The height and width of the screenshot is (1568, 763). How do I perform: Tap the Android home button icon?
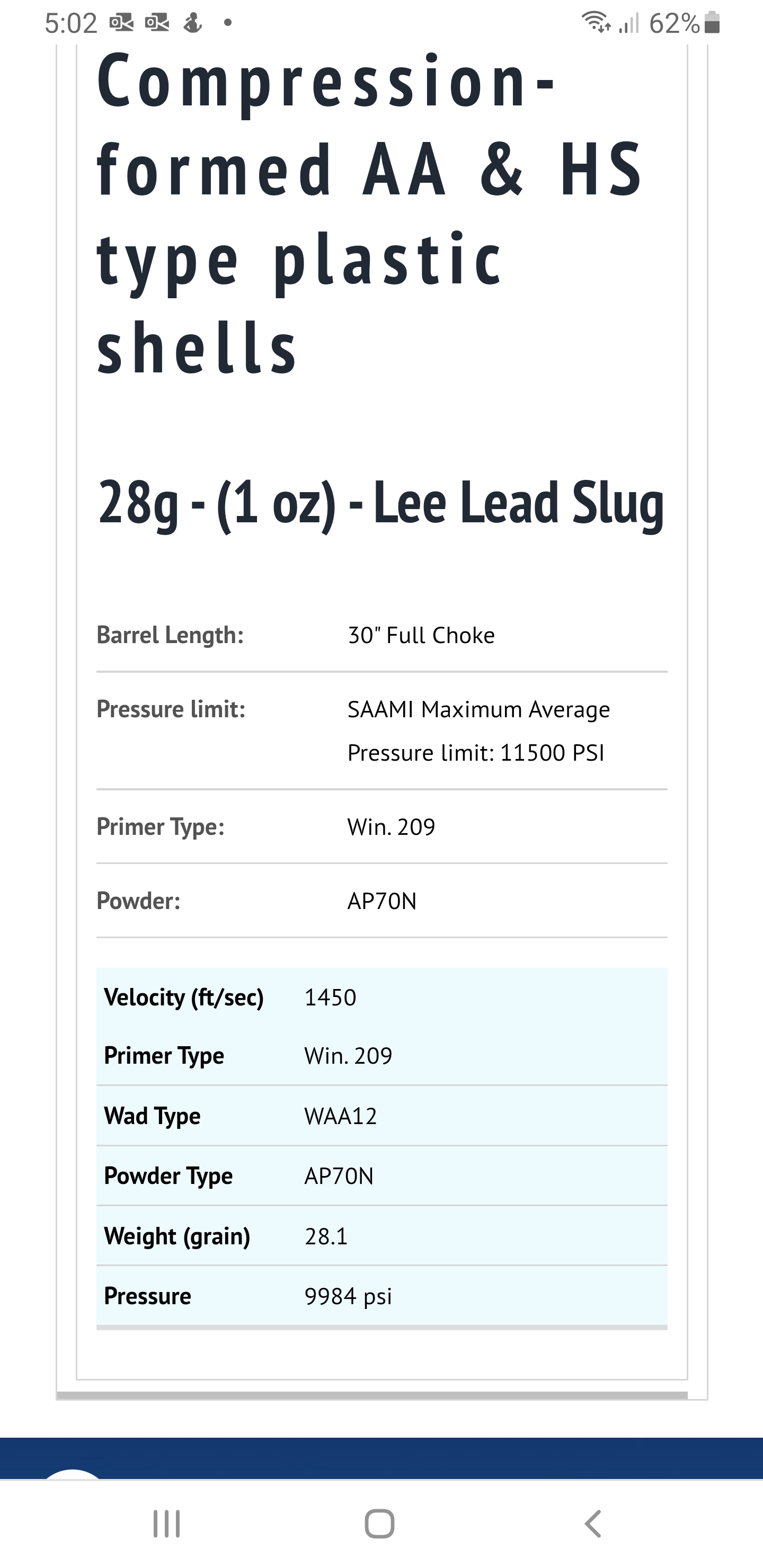point(379,1524)
